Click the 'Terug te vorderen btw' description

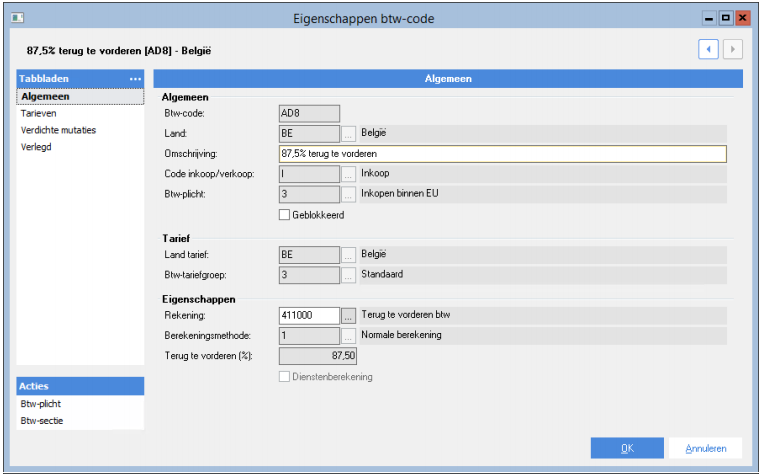(x=406, y=315)
